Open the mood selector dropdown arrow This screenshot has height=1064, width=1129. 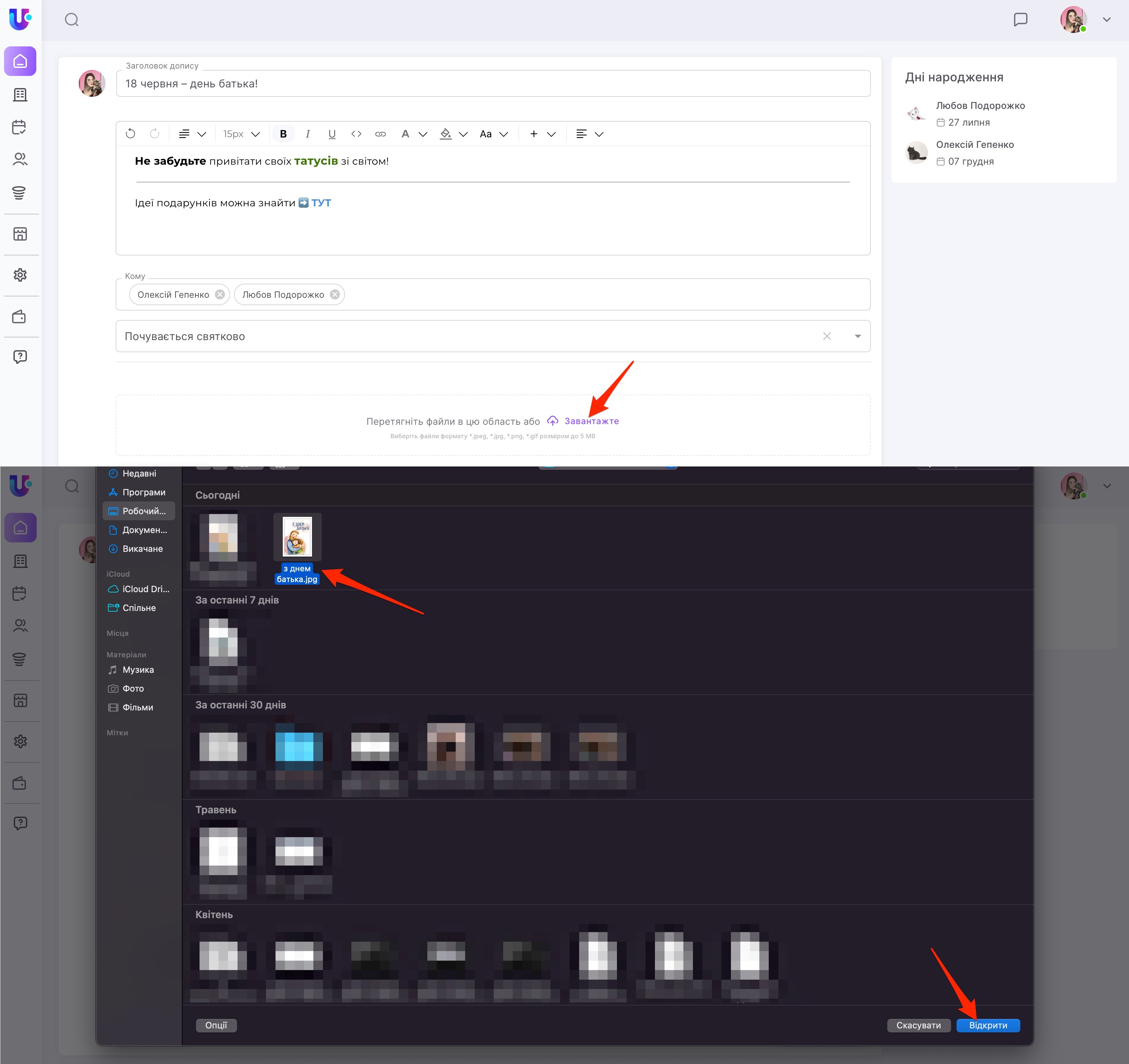coord(858,336)
